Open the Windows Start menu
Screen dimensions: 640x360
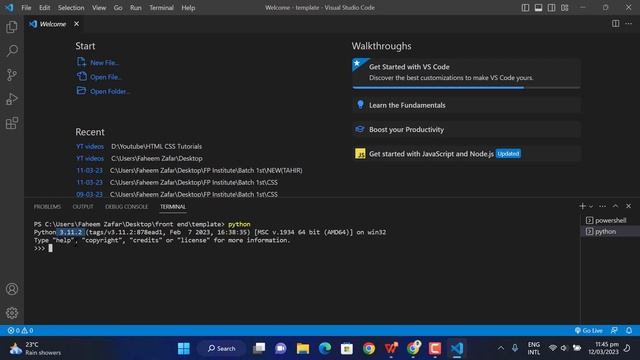[184, 348]
